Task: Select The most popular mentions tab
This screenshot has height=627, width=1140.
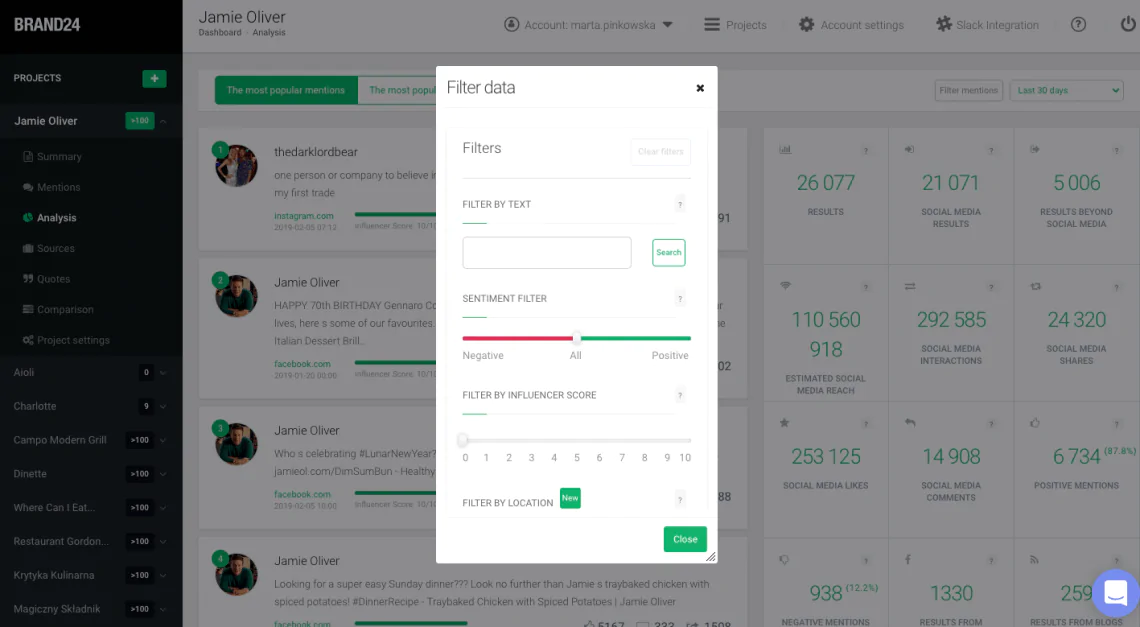Action: point(286,90)
